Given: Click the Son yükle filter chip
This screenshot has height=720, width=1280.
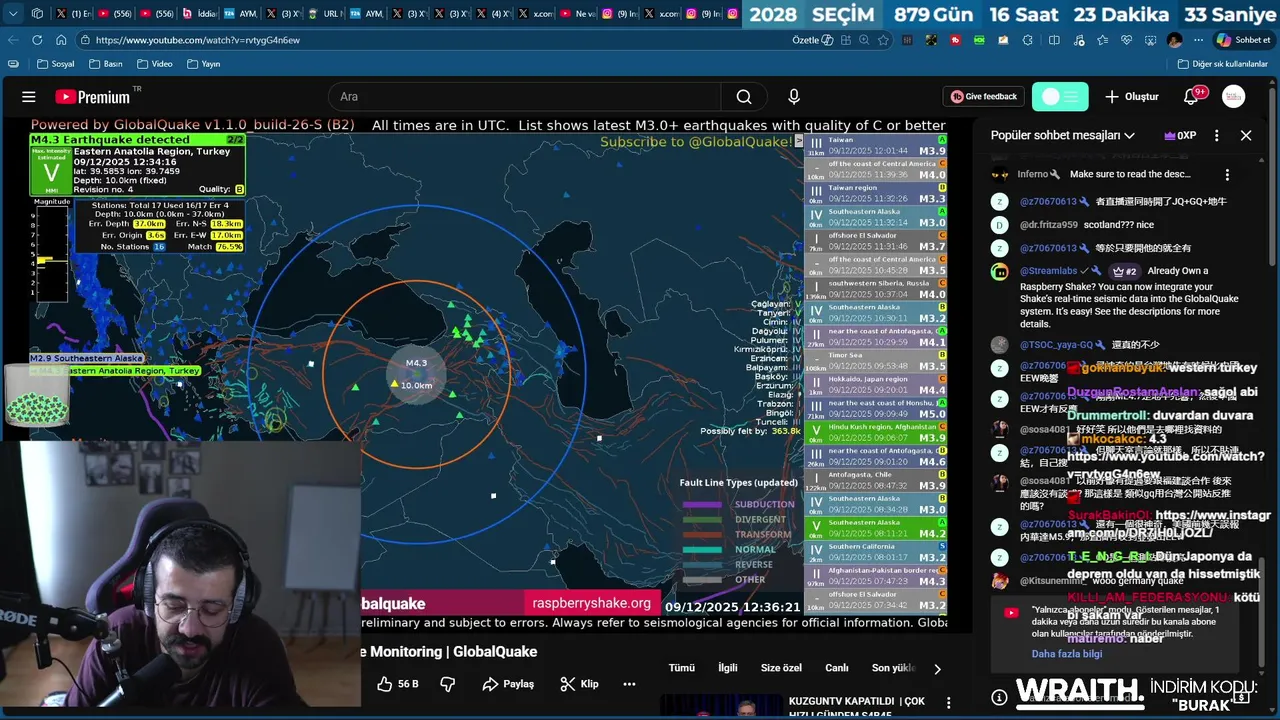Looking at the screenshot, I should 893,668.
